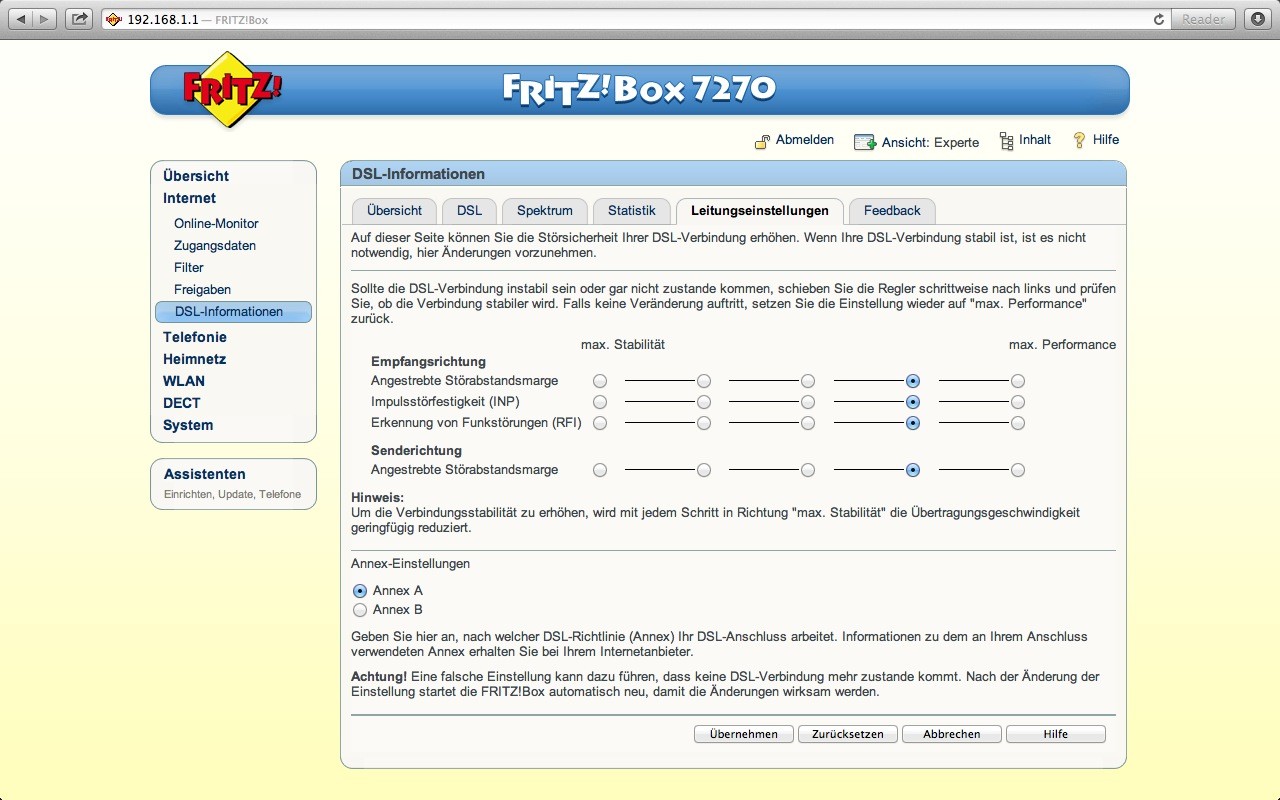Set receive Störabstandsmarge to max. Performance
Screen dimensions: 1280x800
tap(1018, 381)
